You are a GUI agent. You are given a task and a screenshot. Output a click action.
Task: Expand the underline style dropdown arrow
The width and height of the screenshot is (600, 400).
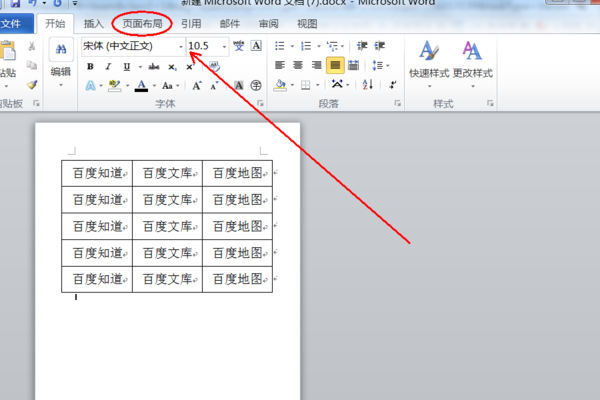click(x=140, y=67)
